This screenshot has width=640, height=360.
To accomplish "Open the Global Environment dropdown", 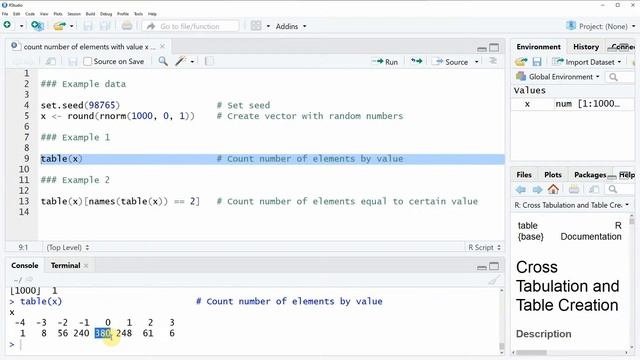I will [x=558, y=77].
